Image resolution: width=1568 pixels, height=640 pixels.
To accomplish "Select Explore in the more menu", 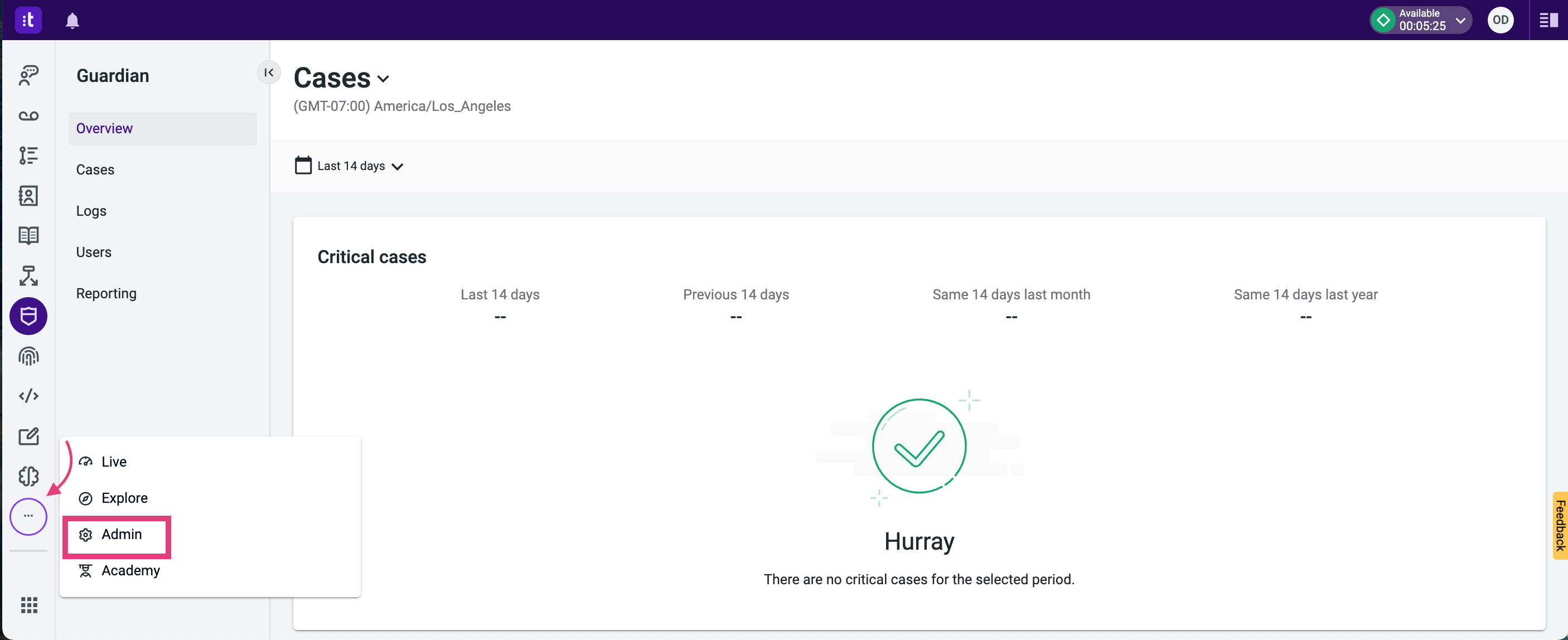I will (x=124, y=498).
